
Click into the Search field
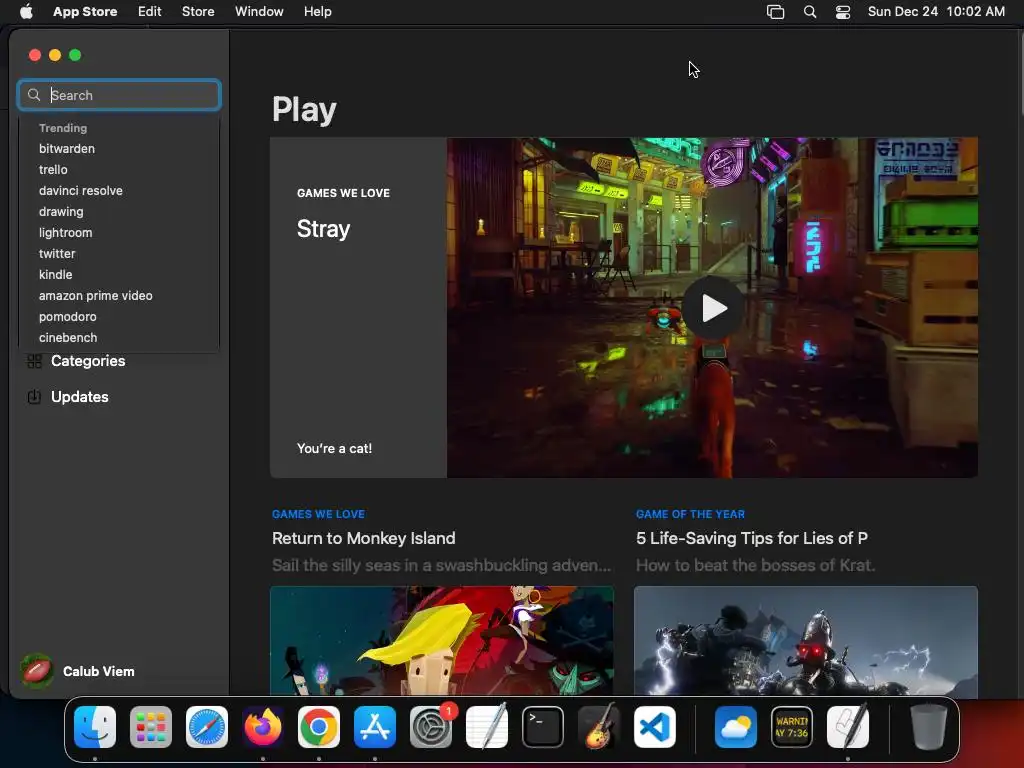point(119,95)
